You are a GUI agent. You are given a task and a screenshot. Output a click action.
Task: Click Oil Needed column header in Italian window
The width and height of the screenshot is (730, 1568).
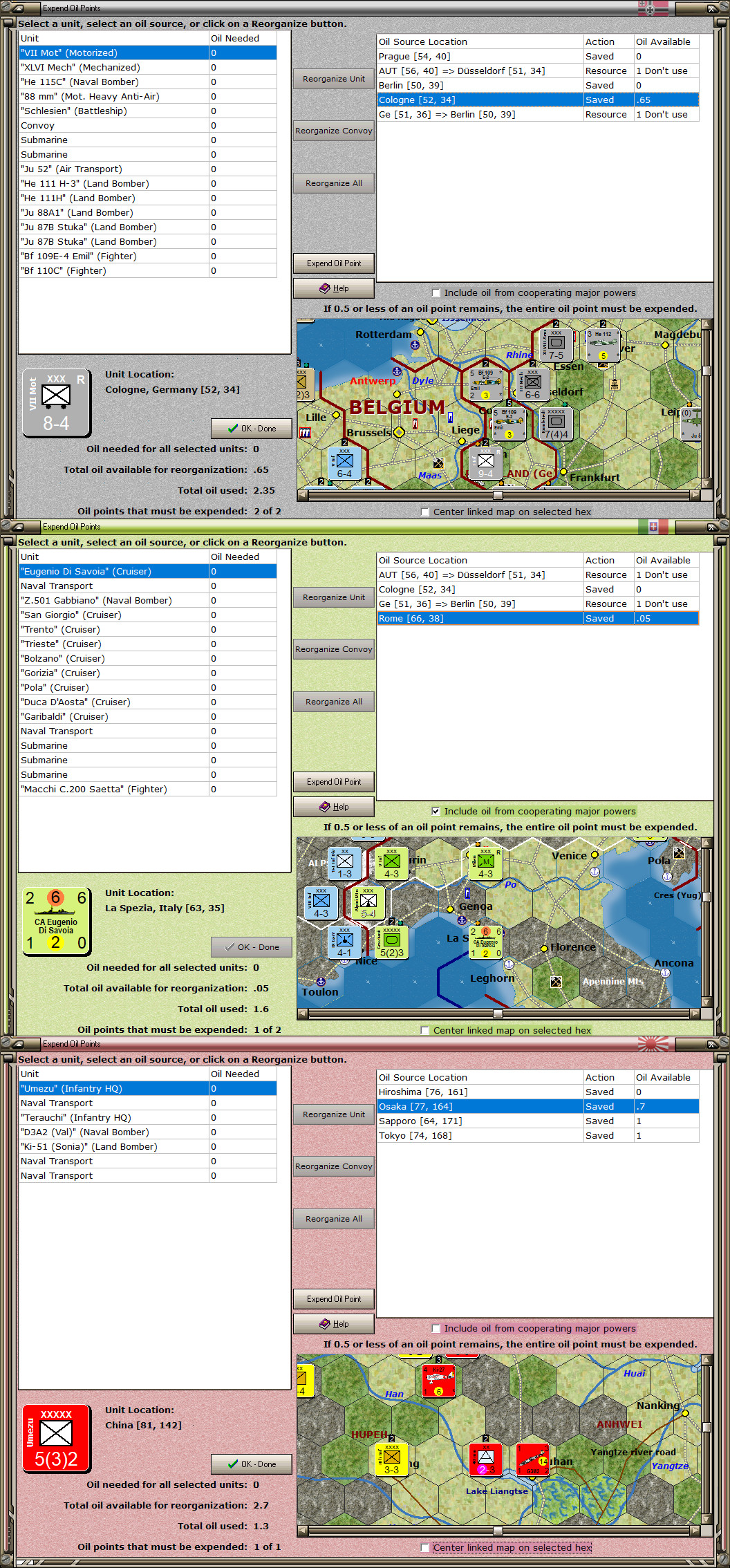coord(243,557)
